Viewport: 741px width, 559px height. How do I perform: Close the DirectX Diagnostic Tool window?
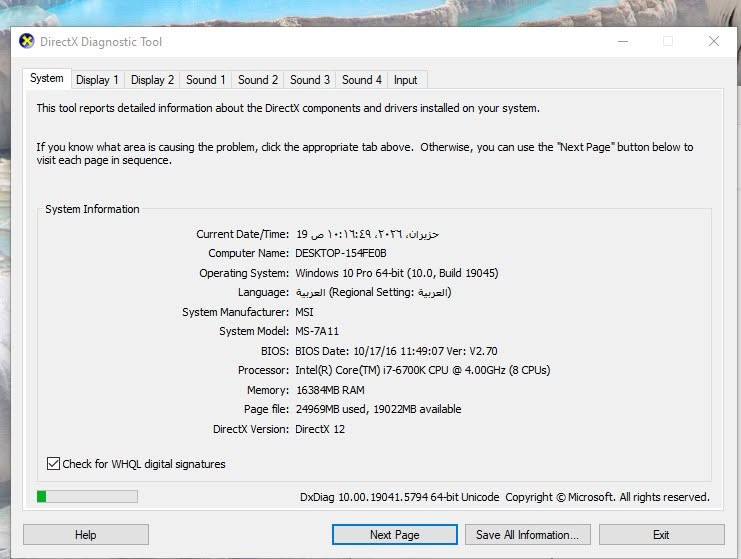714,42
